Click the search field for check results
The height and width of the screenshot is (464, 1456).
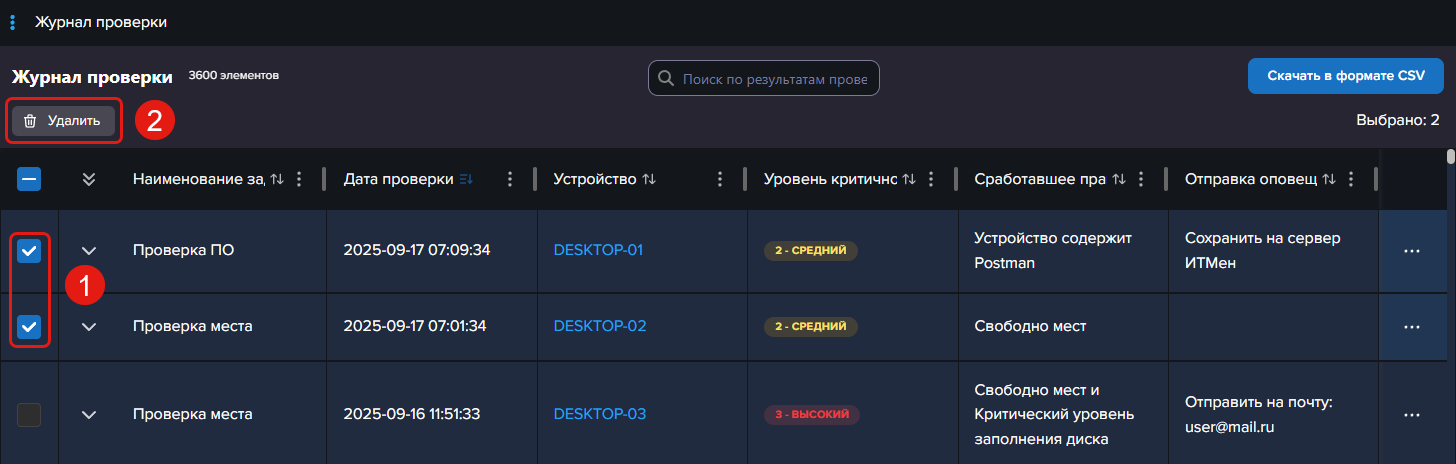pyautogui.click(x=773, y=78)
